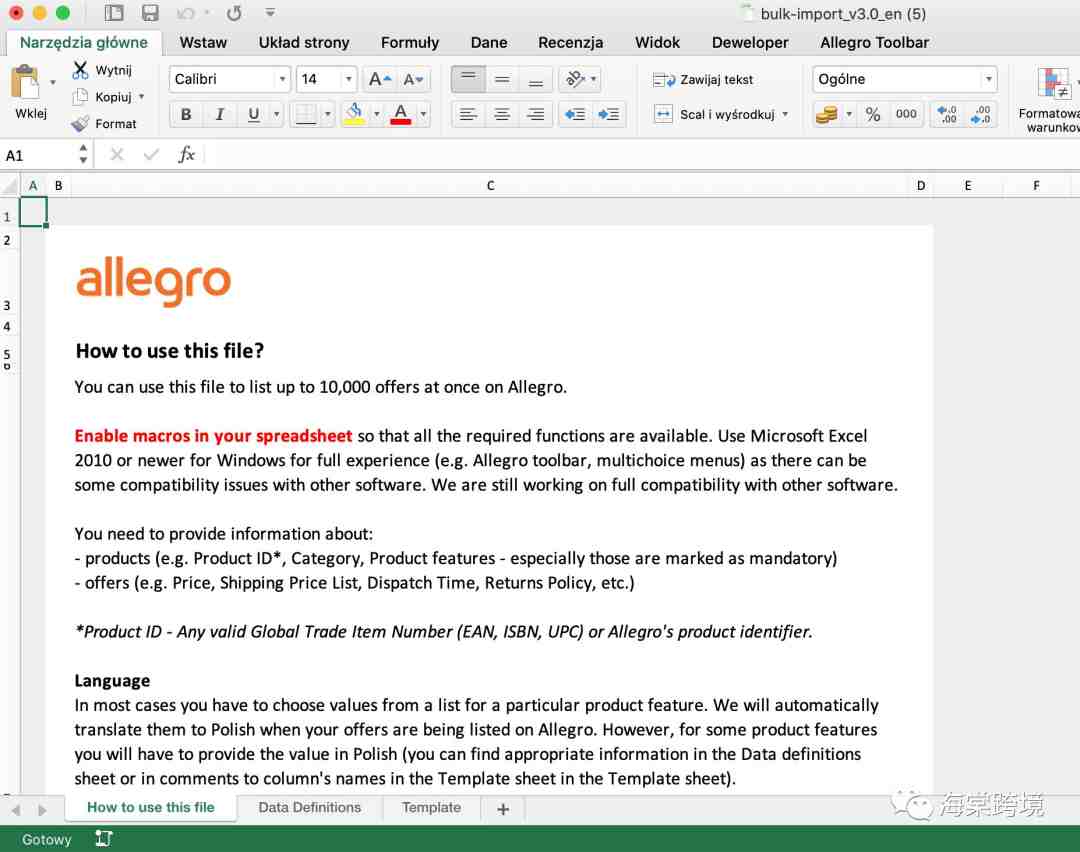Add a new sheet with plus button
Image resolution: width=1080 pixels, height=852 pixels.
(503, 809)
